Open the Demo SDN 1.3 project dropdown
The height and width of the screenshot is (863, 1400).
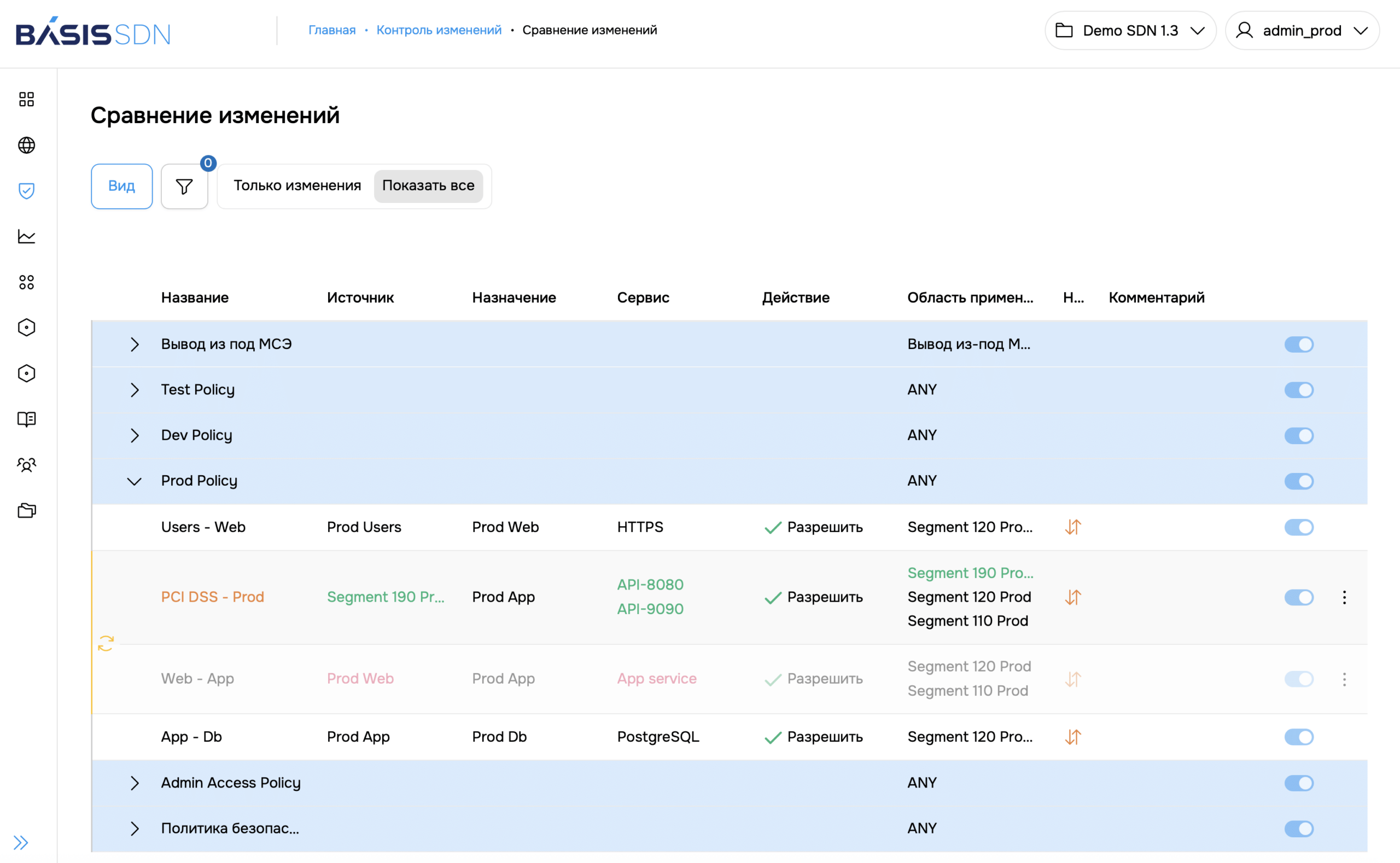pyautogui.click(x=1130, y=30)
